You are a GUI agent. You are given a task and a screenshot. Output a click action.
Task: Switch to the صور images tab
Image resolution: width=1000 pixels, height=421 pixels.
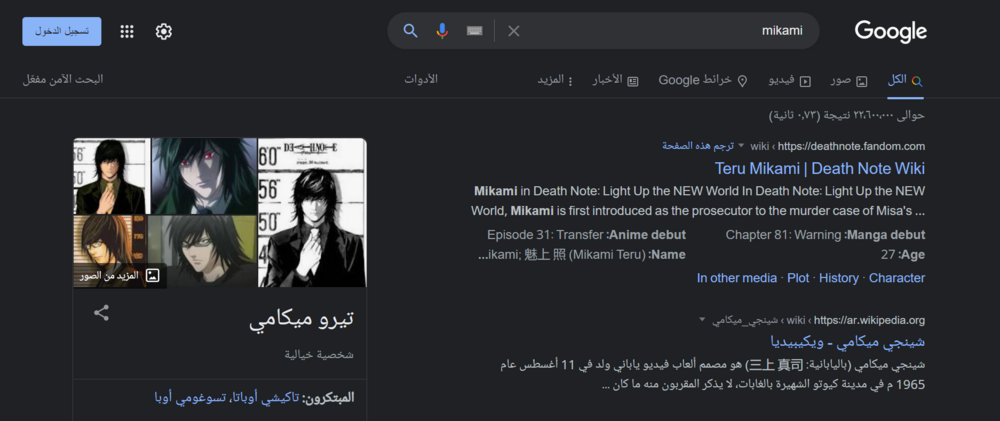click(849, 80)
